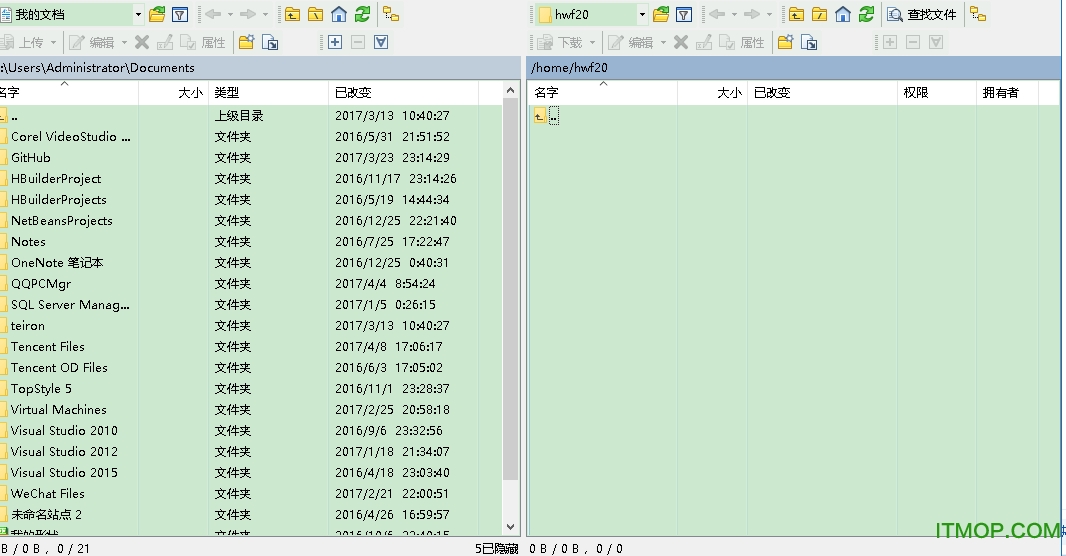Go to remote root directory
The width and height of the screenshot is (1066, 556).
tap(819, 14)
